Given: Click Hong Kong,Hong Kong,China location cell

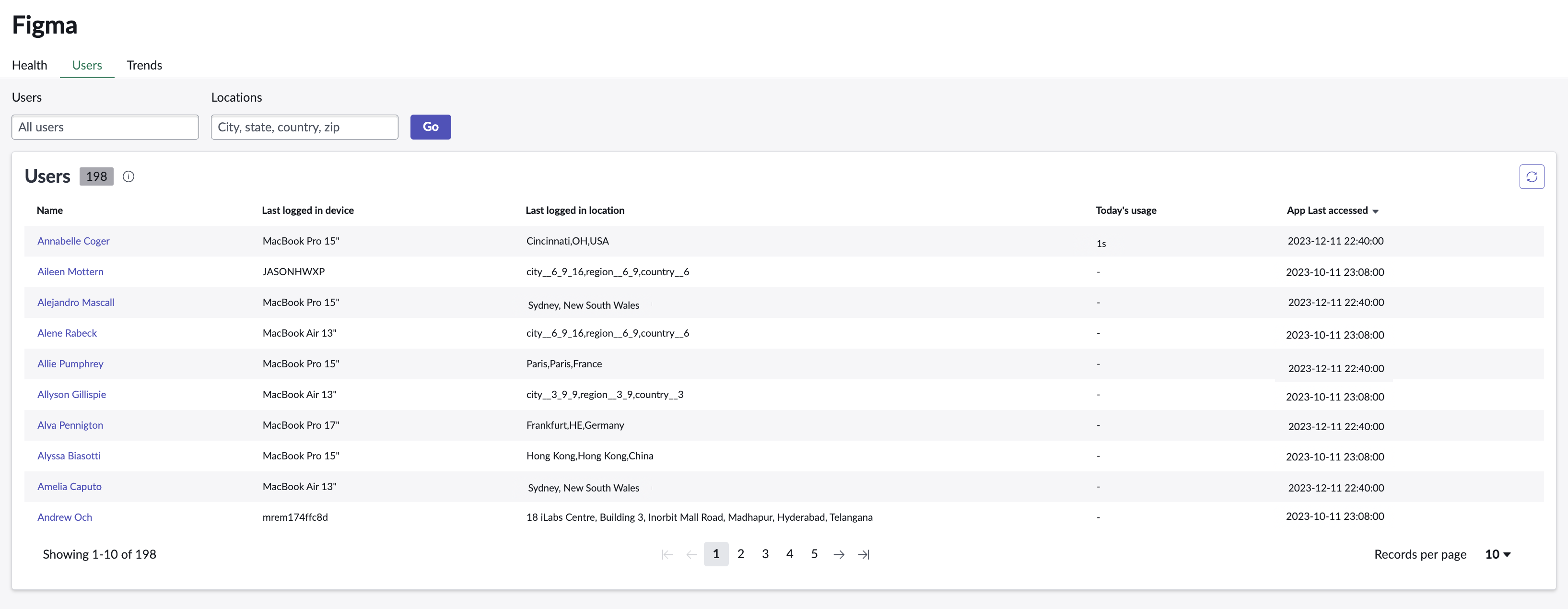Looking at the screenshot, I should (590, 456).
